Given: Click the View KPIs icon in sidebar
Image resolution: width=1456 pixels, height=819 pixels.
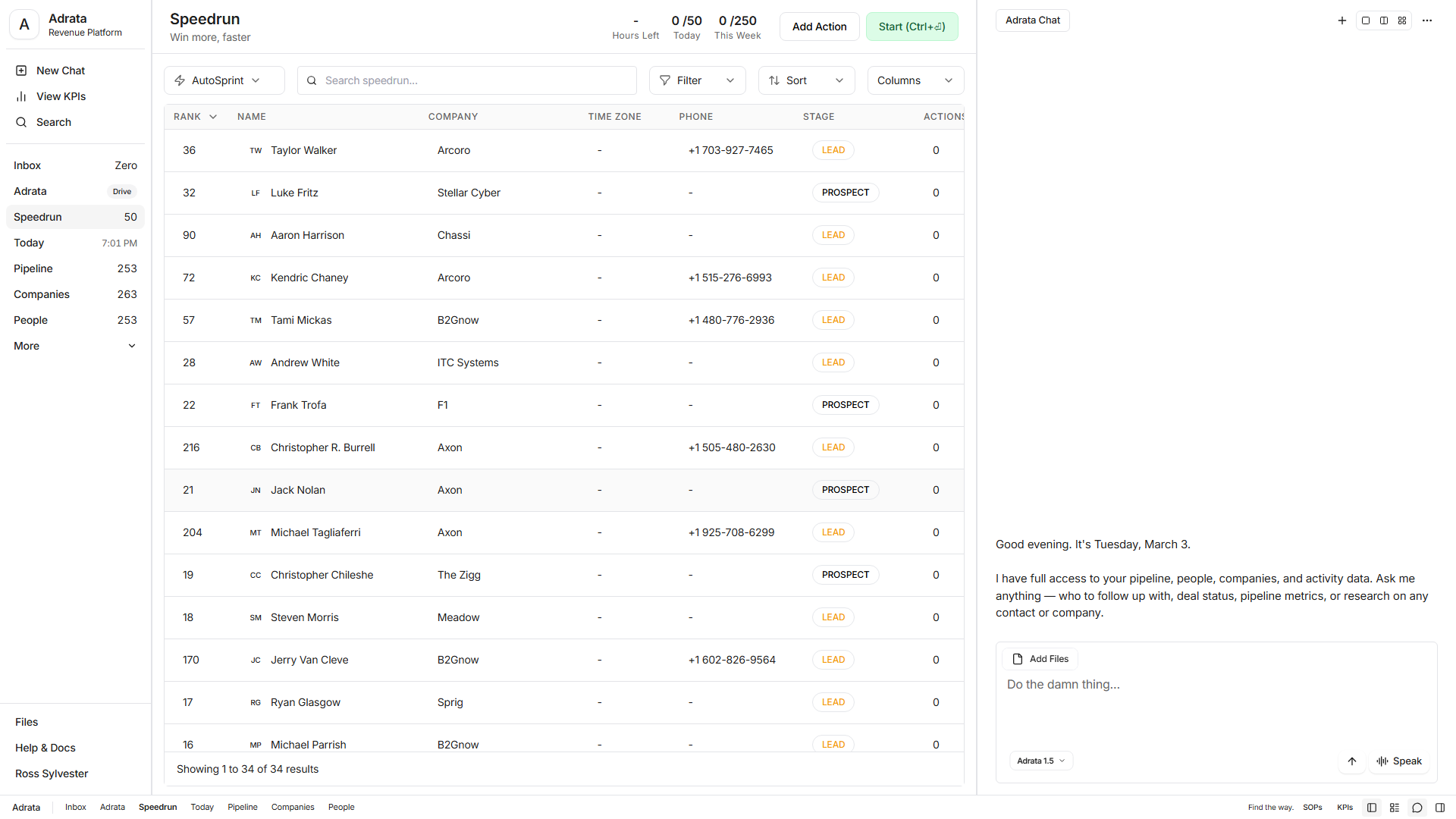Looking at the screenshot, I should 20,96.
